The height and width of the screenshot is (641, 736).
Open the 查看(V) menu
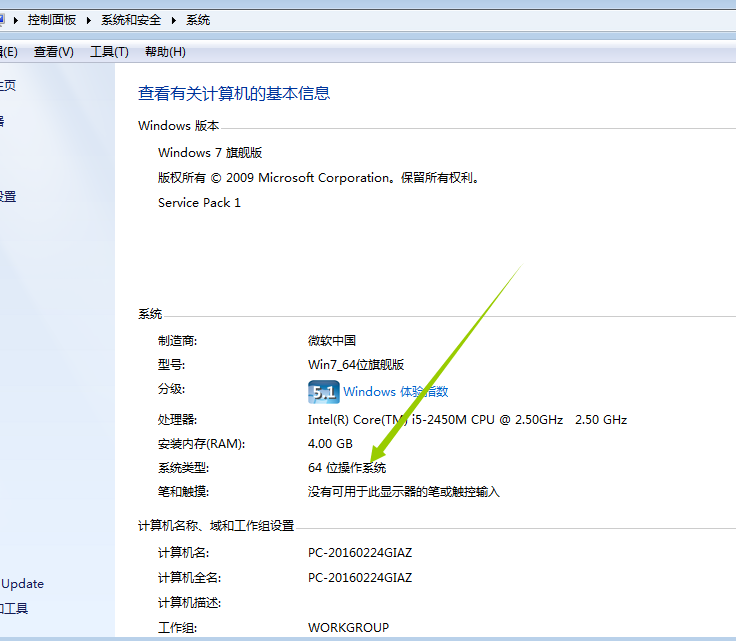click(54, 52)
